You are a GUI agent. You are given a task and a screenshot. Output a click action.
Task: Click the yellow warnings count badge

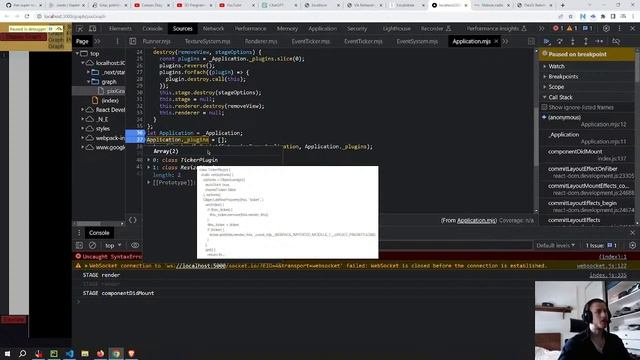(x=572, y=29)
